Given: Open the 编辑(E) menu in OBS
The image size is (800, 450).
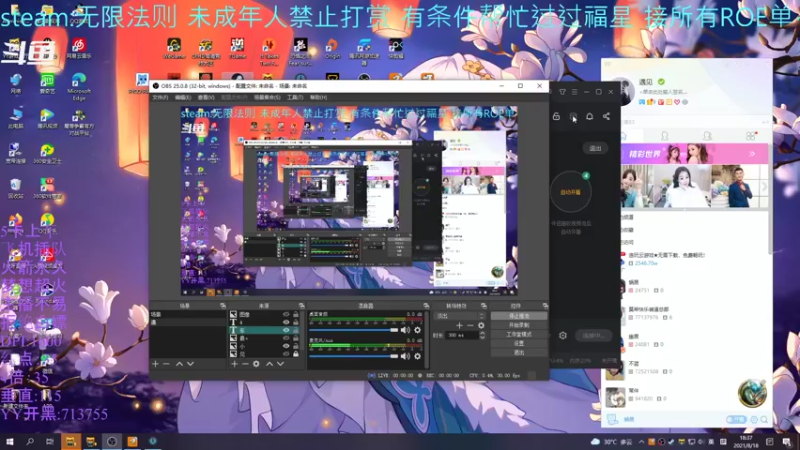Looking at the screenshot, I should pyautogui.click(x=182, y=97).
